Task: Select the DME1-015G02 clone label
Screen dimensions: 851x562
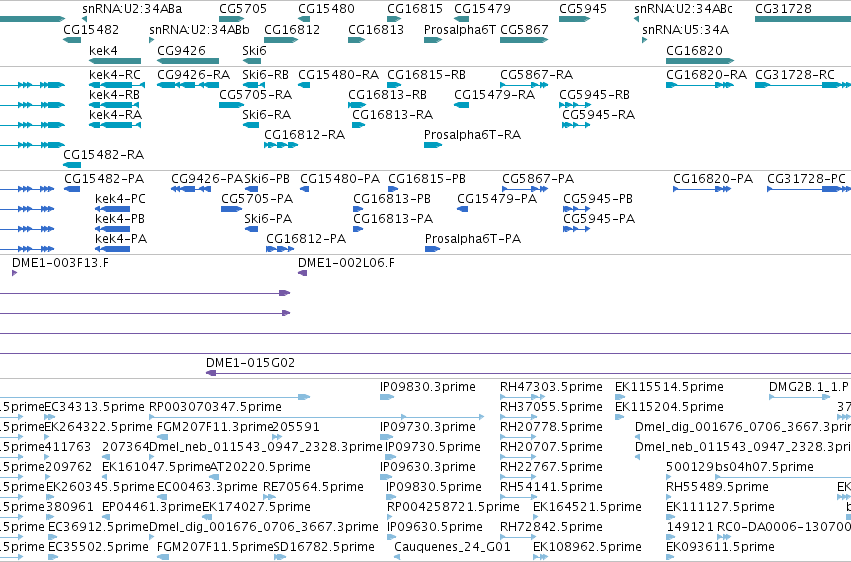Action: point(250,362)
